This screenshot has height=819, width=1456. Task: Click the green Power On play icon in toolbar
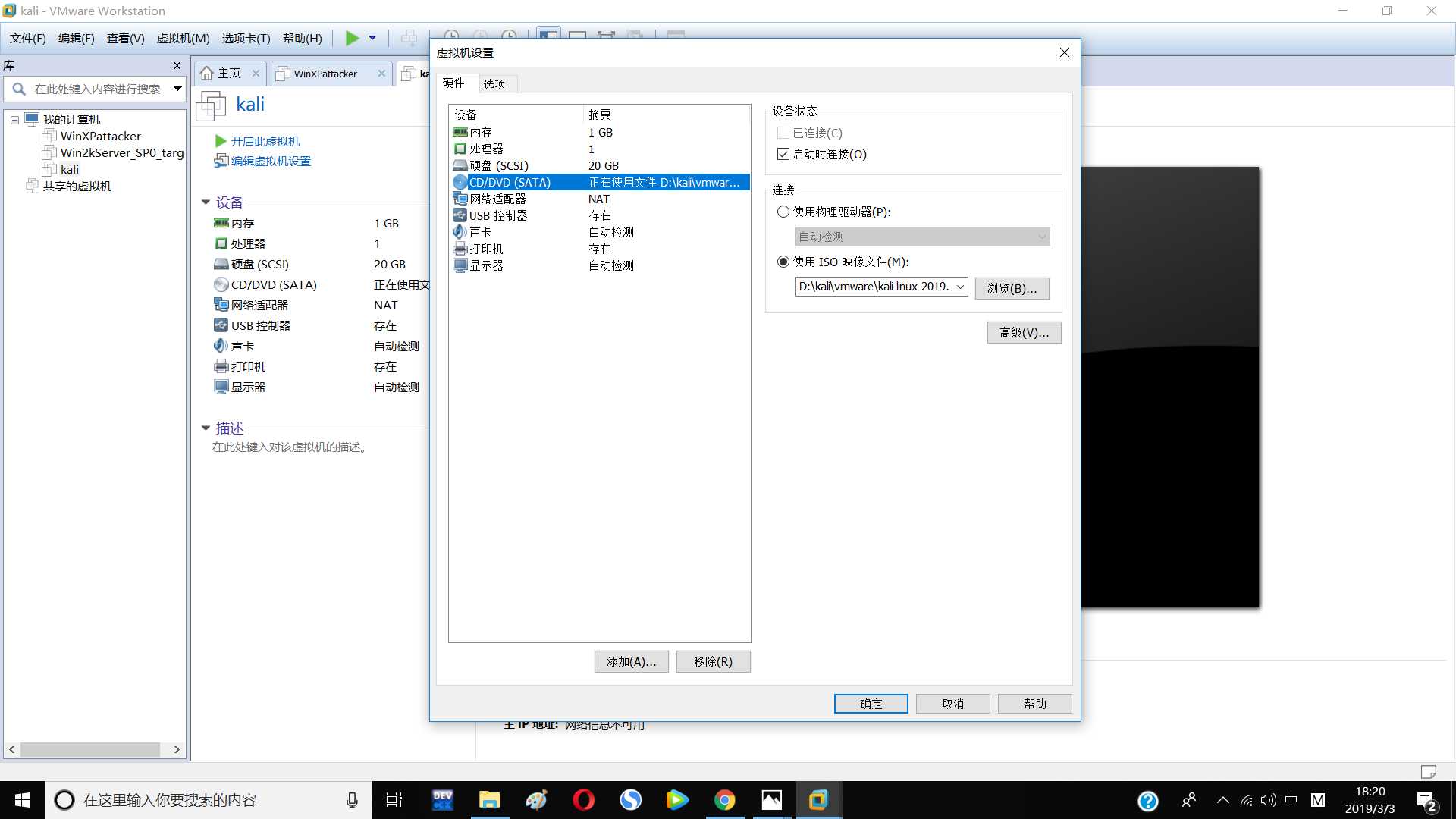coord(352,38)
